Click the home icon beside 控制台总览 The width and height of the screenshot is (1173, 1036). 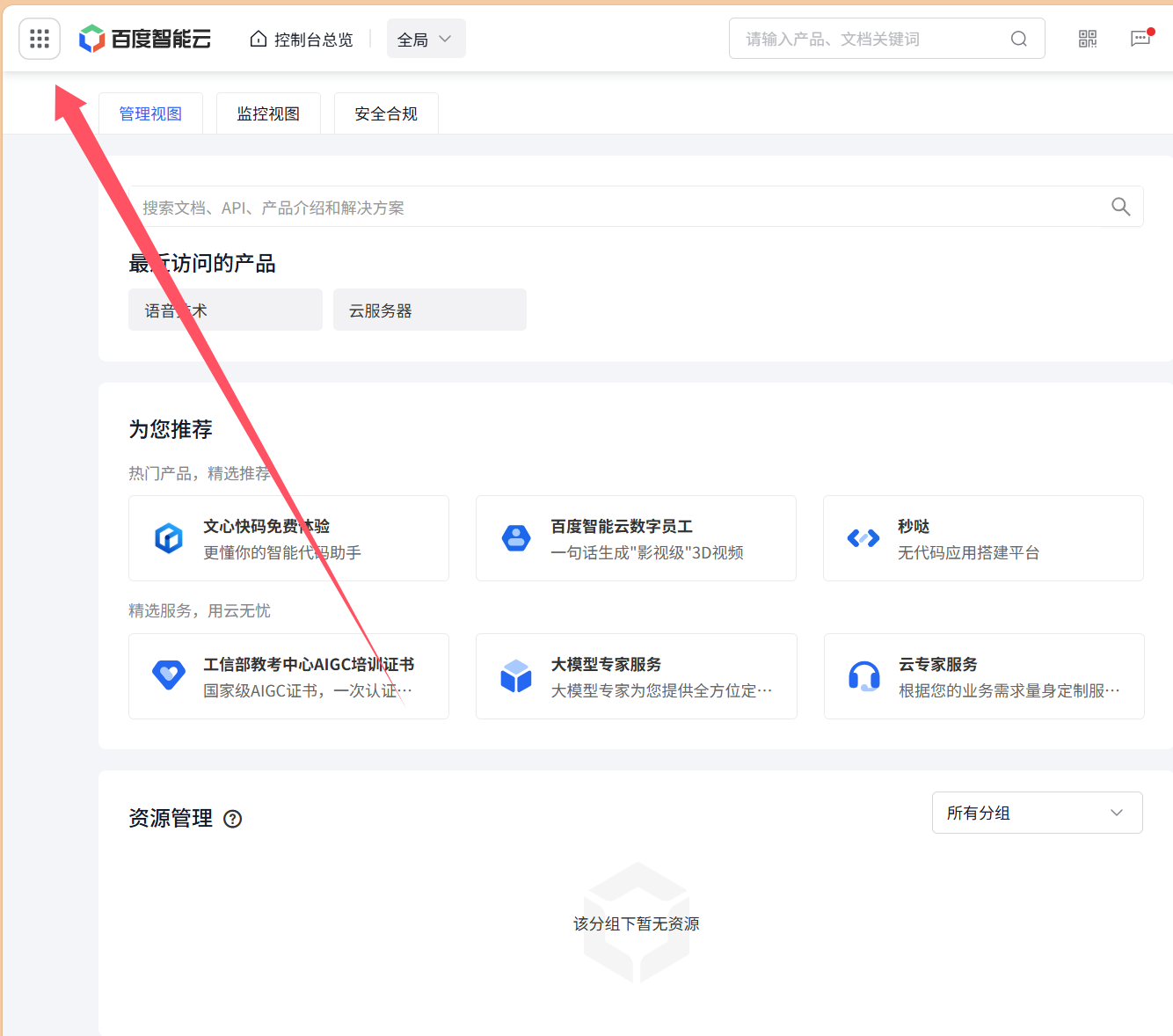[x=259, y=39]
